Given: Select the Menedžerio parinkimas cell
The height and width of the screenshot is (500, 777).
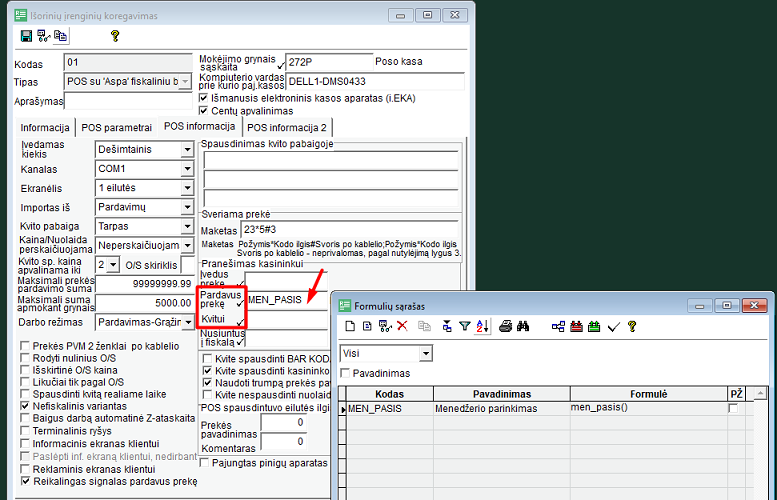Looking at the screenshot, I should [501, 408].
